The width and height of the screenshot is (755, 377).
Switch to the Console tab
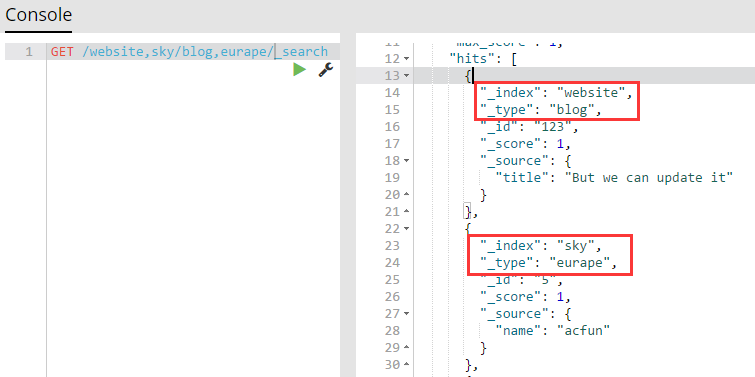click(39, 15)
